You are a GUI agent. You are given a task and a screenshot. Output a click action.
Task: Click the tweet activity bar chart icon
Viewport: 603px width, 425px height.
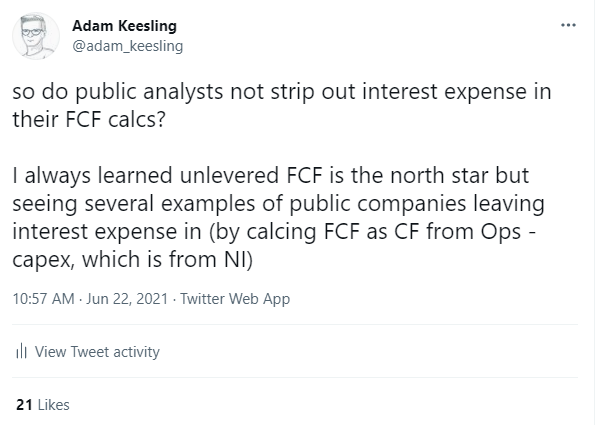point(21,352)
